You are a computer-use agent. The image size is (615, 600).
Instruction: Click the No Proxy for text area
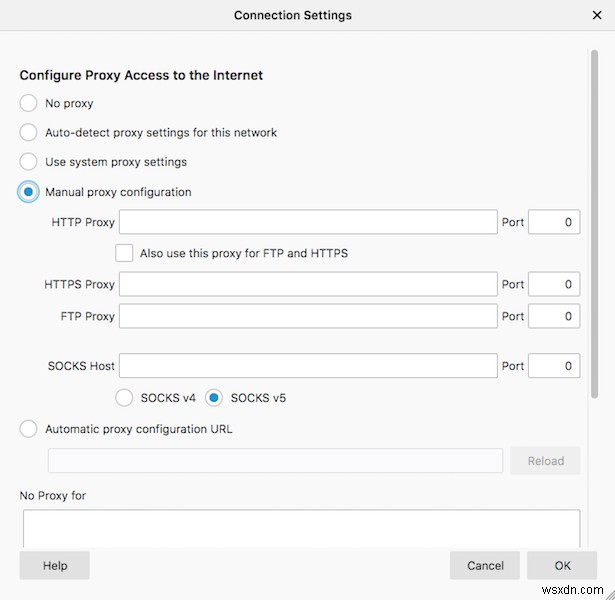tap(300, 528)
